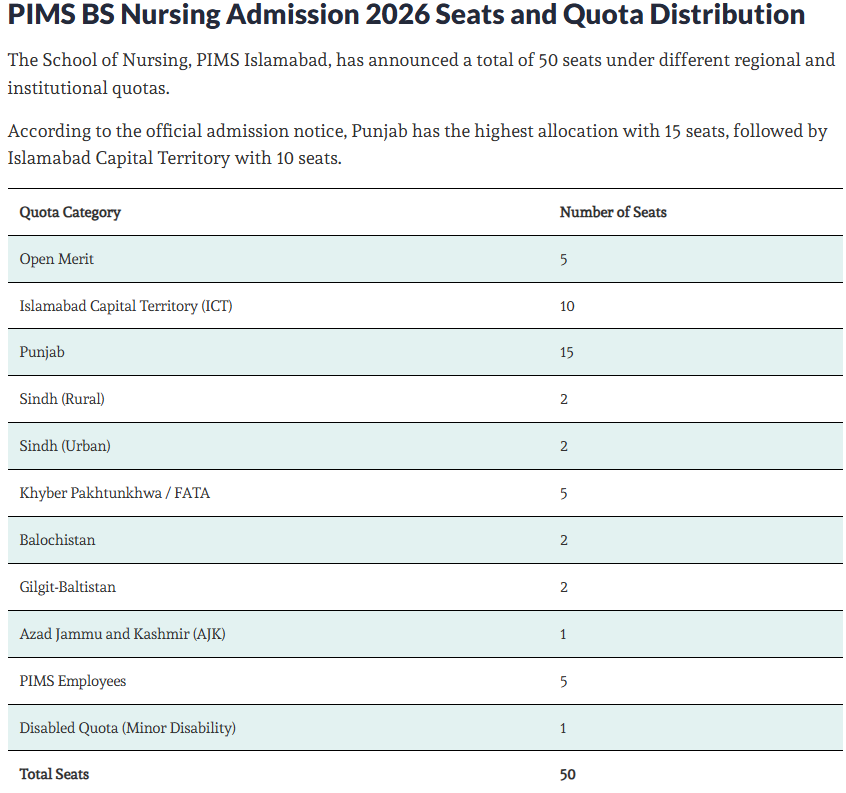
Task: Click the 'Gilgit-Baltistan' cell
Action: pos(67,587)
